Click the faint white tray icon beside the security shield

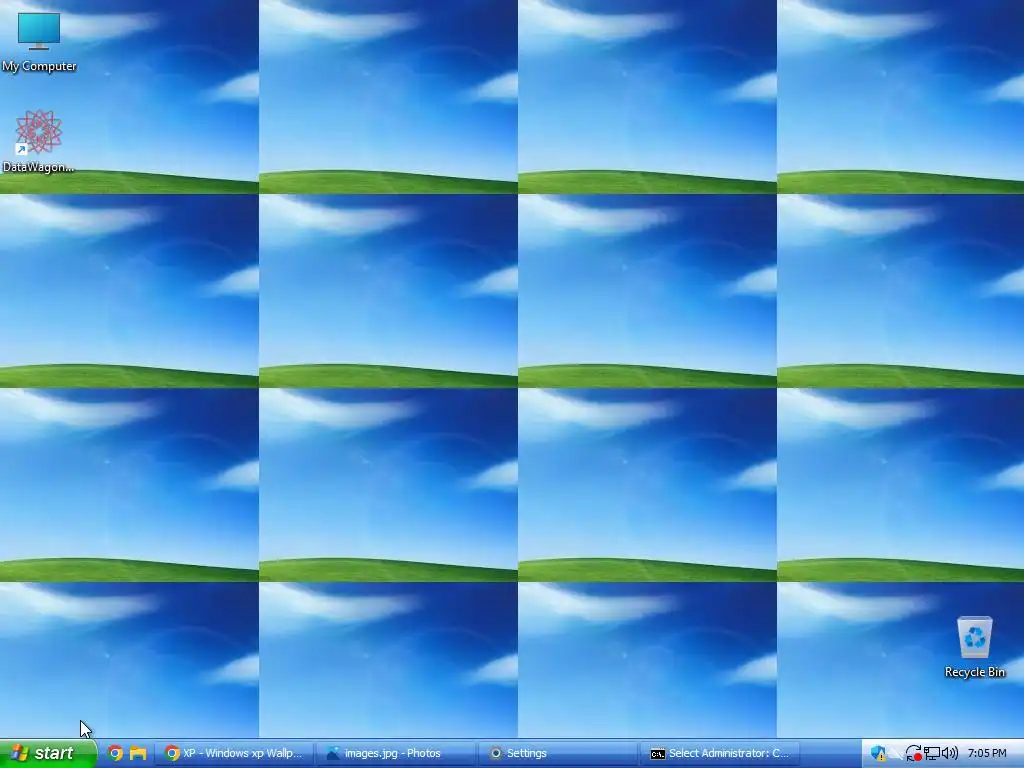point(897,754)
